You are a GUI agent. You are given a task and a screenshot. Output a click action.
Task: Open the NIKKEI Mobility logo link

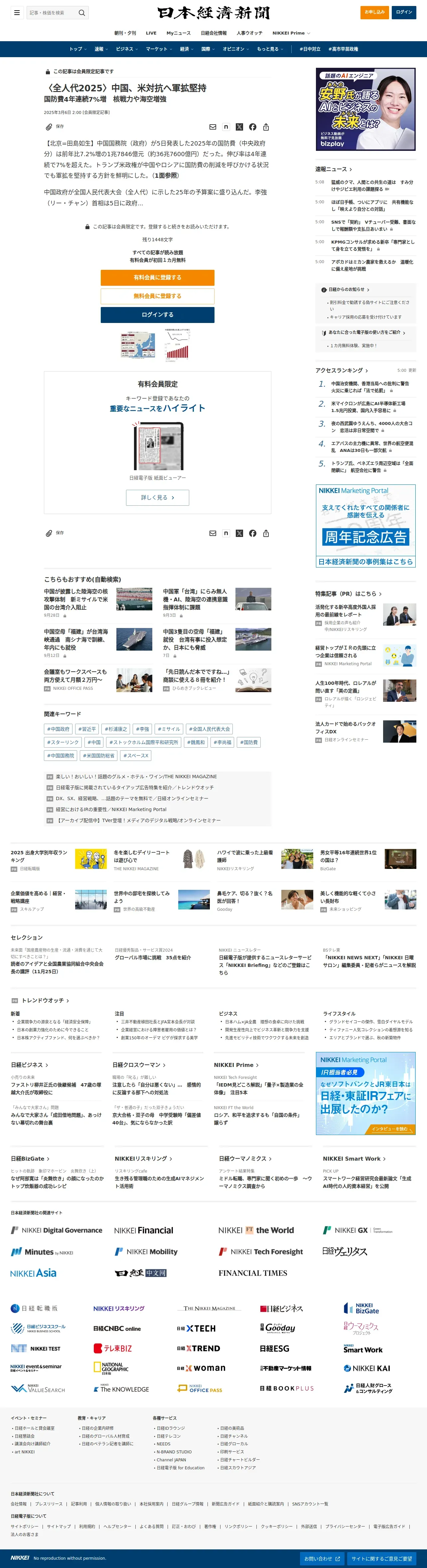click(x=146, y=1251)
